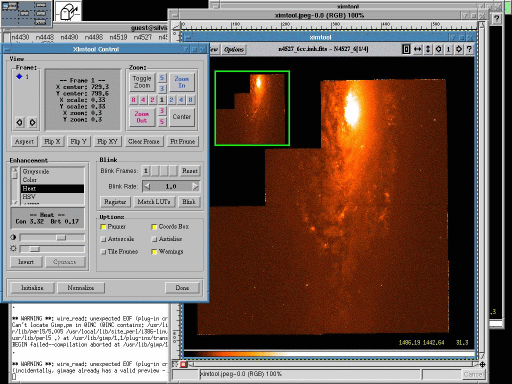The width and height of the screenshot is (512, 384).
Task: Click the Flip XY button
Action: pos(107,141)
